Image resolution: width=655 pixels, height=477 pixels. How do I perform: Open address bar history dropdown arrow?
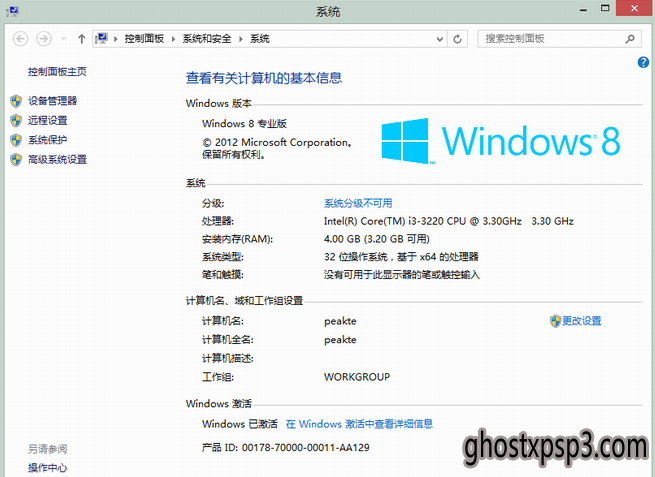[x=439, y=39]
